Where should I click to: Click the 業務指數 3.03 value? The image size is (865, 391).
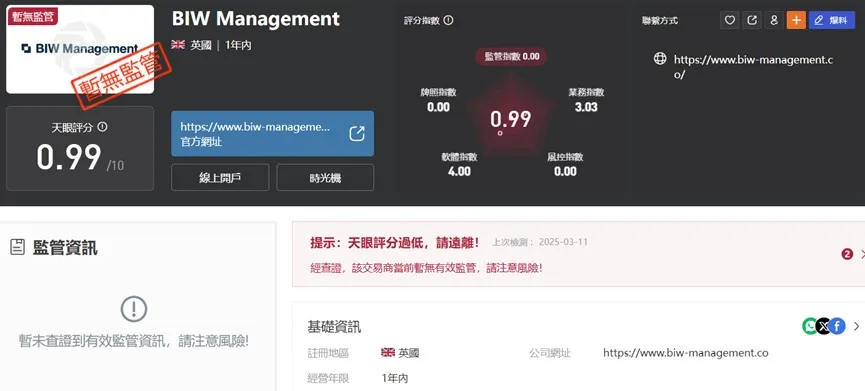(586, 107)
